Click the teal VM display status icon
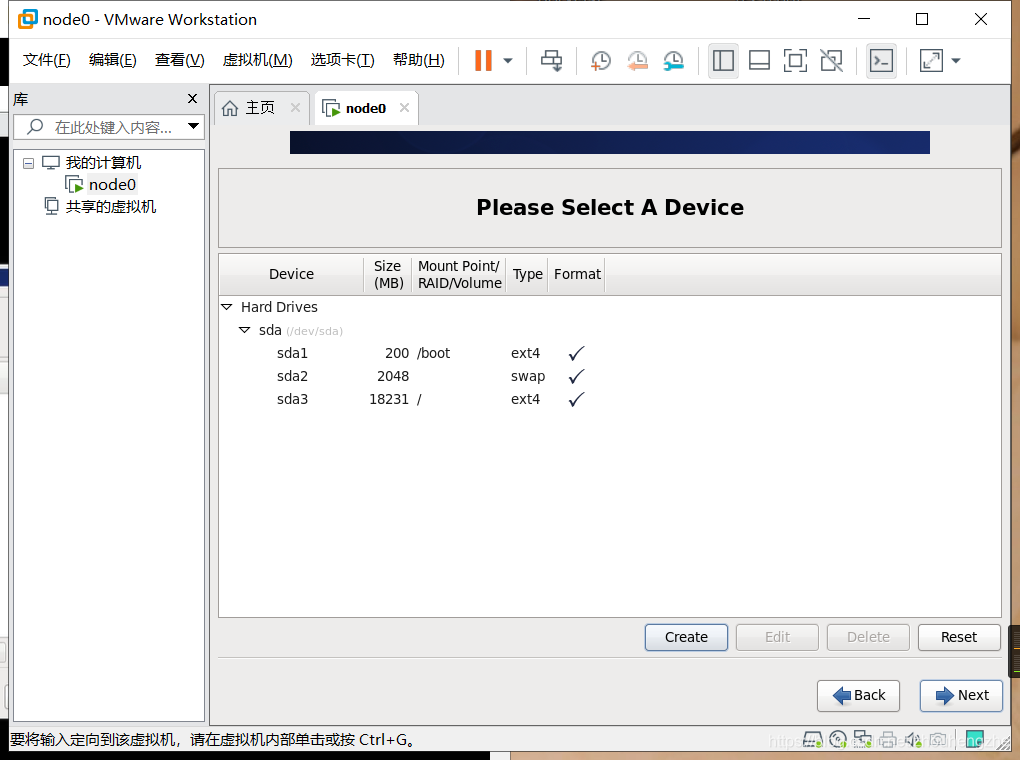 pyautogui.click(x=974, y=740)
